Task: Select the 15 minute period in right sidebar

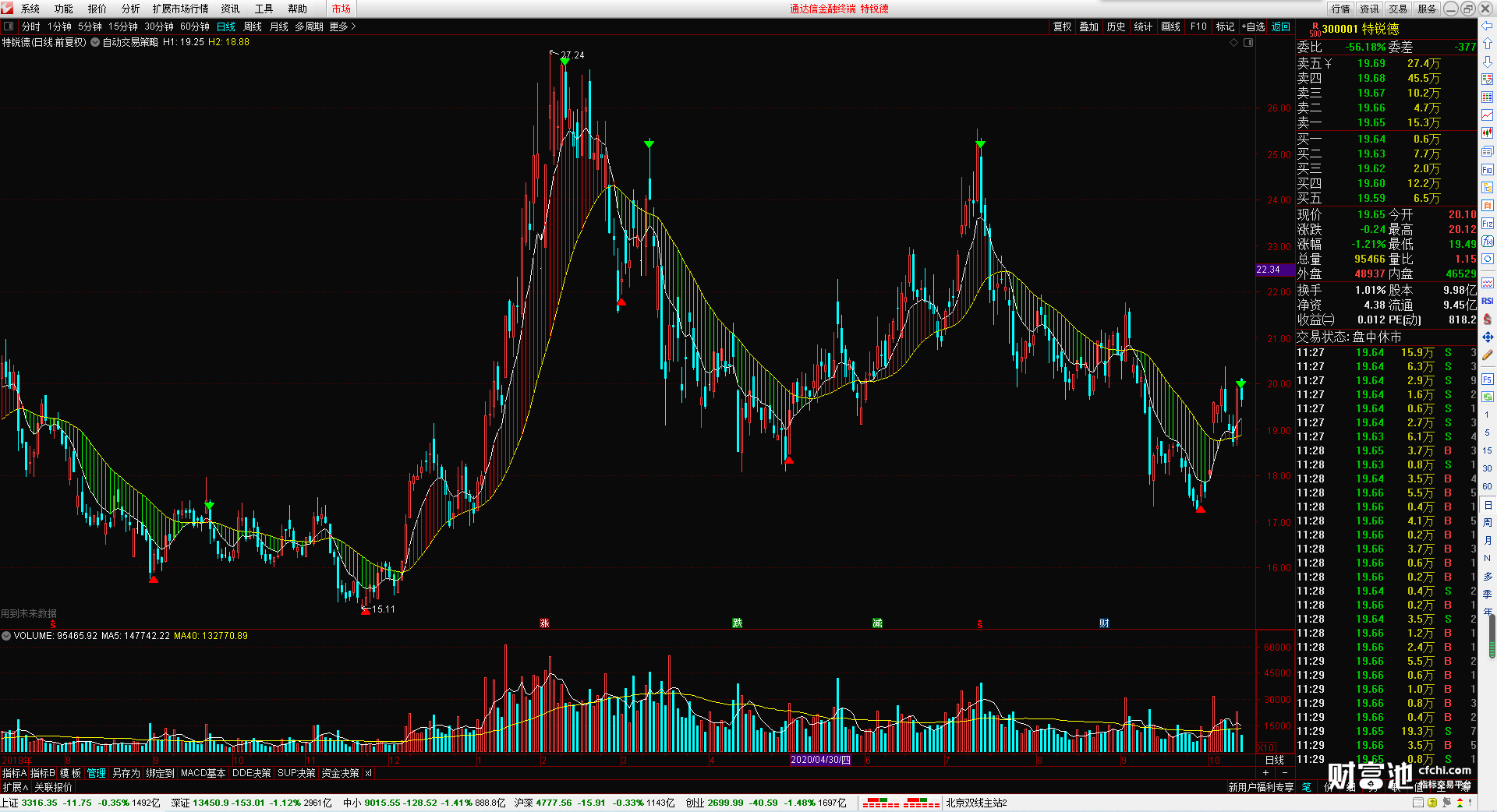Action: pyautogui.click(x=1487, y=450)
